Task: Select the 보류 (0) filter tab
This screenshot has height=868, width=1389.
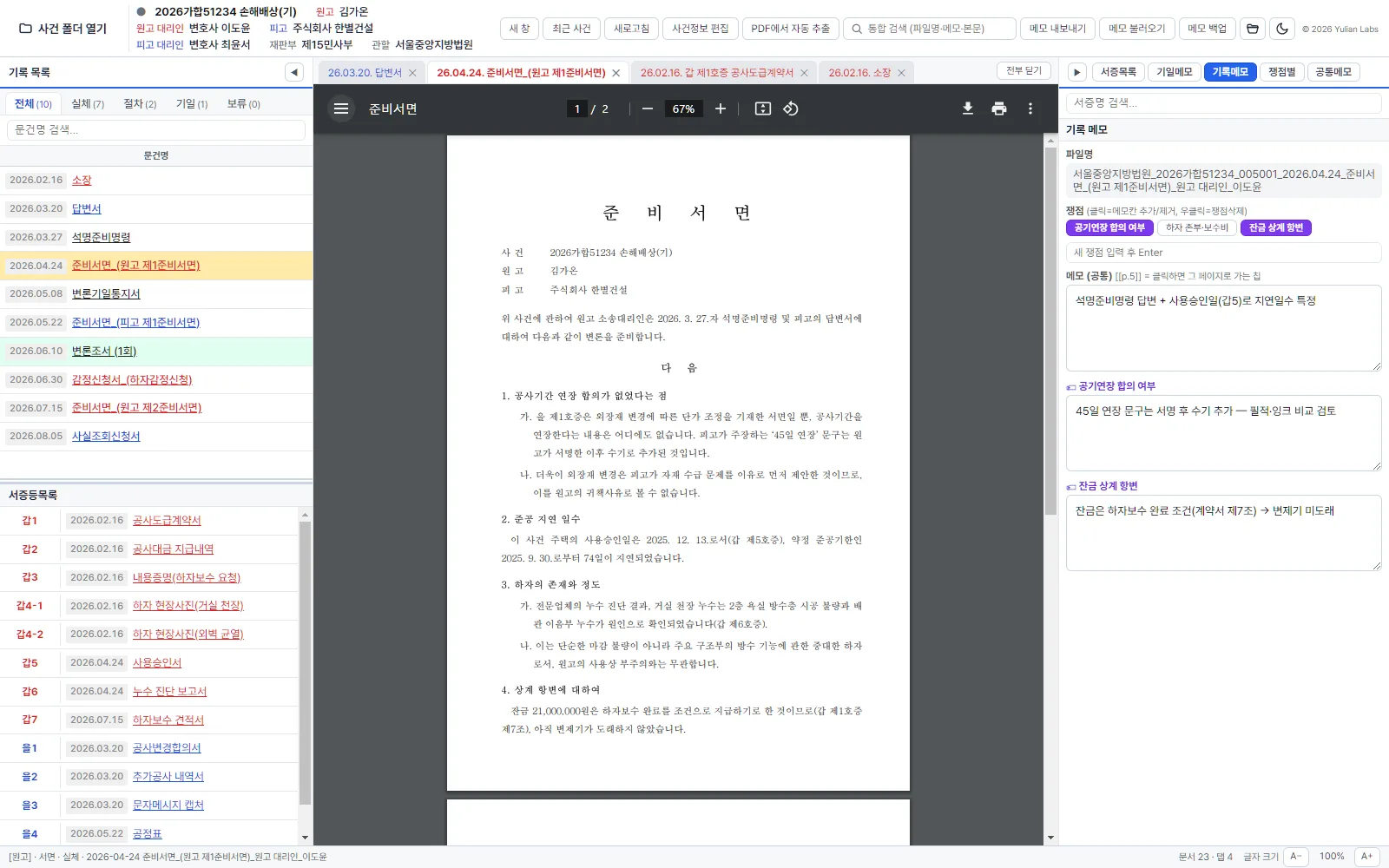Action: [x=244, y=103]
